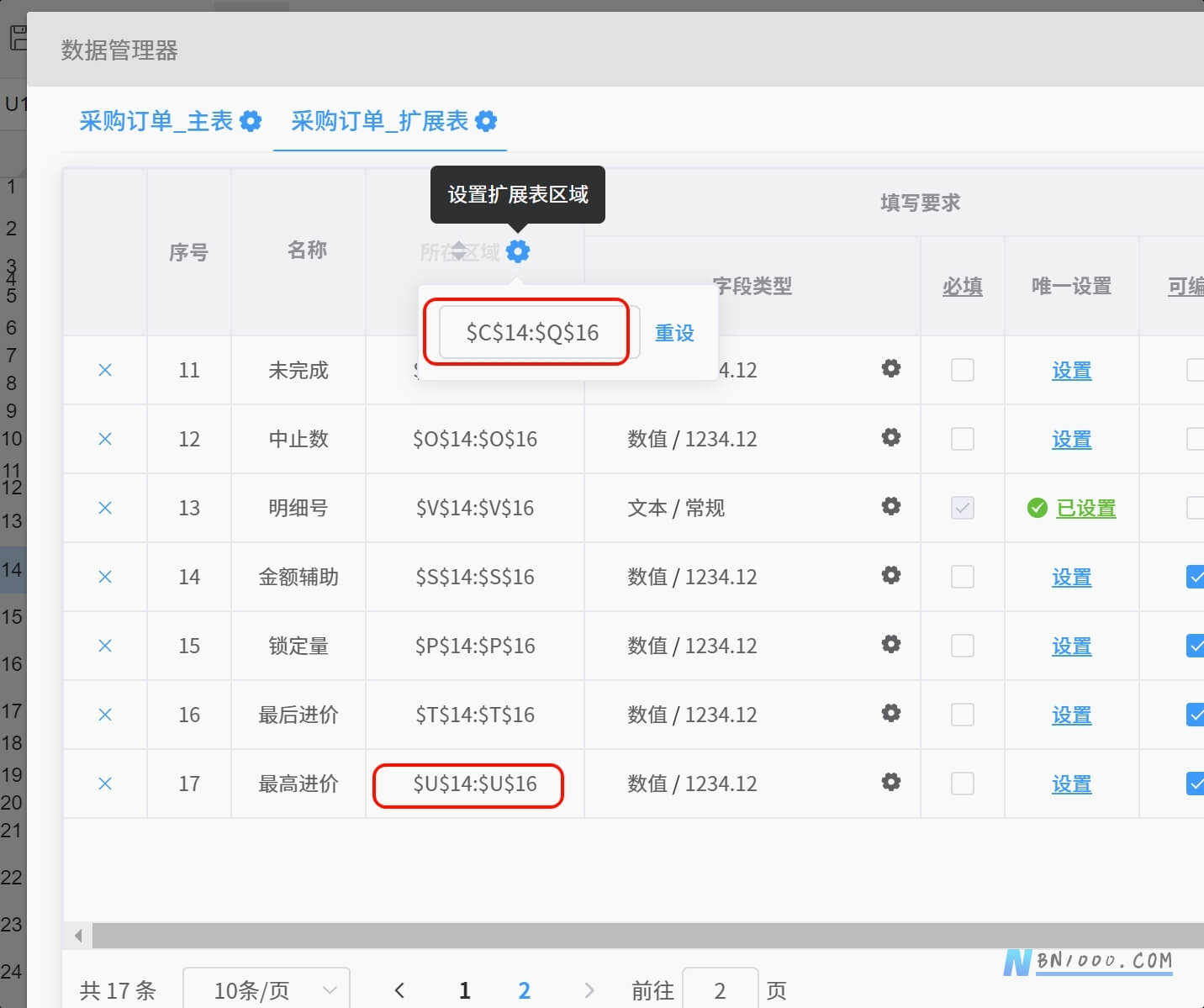Uncheck editable checkbox for 金额辅助 row
1204x1008 pixels.
pyautogui.click(x=1196, y=577)
